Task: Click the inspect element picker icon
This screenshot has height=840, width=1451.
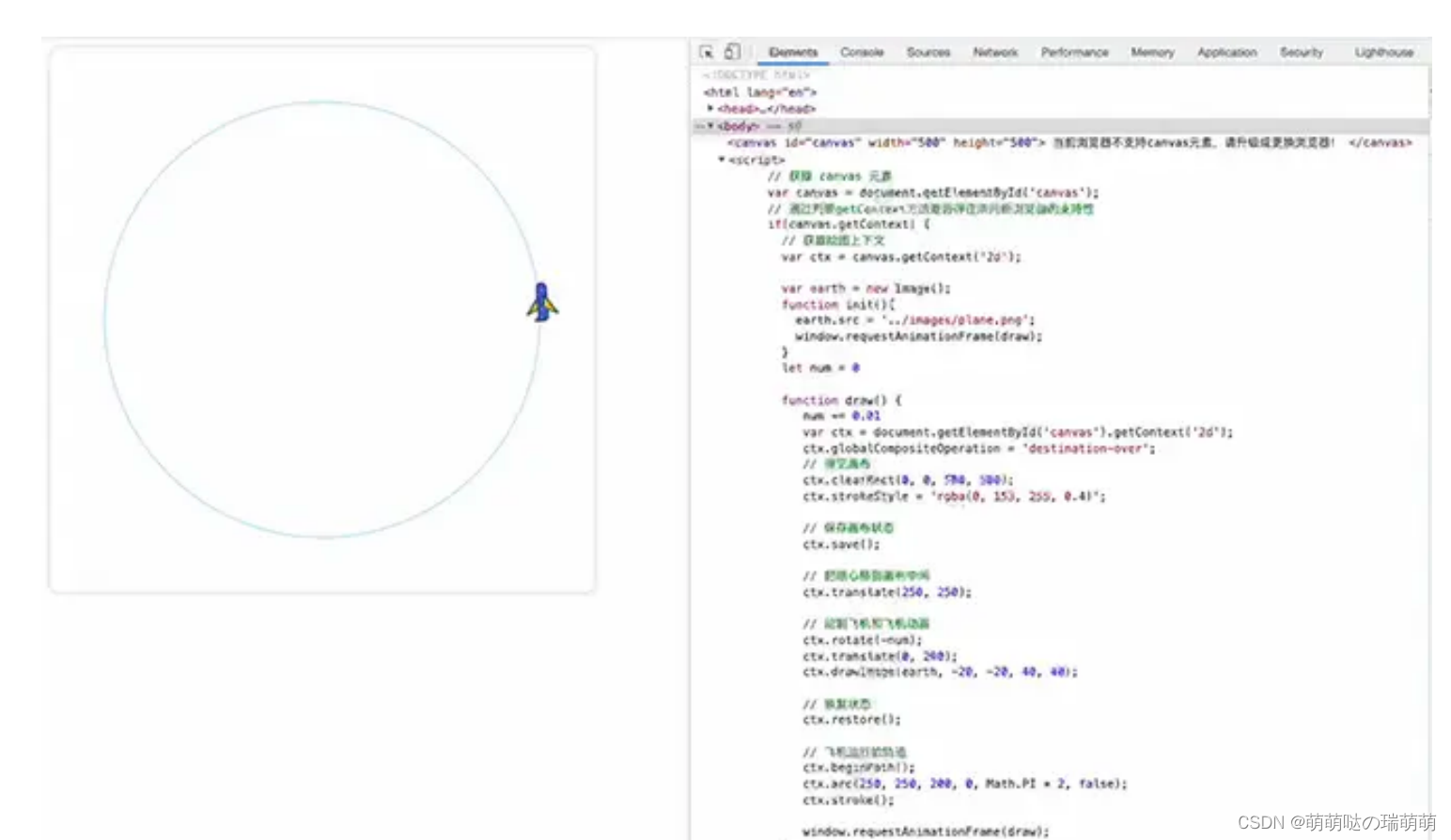Action: click(707, 53)
